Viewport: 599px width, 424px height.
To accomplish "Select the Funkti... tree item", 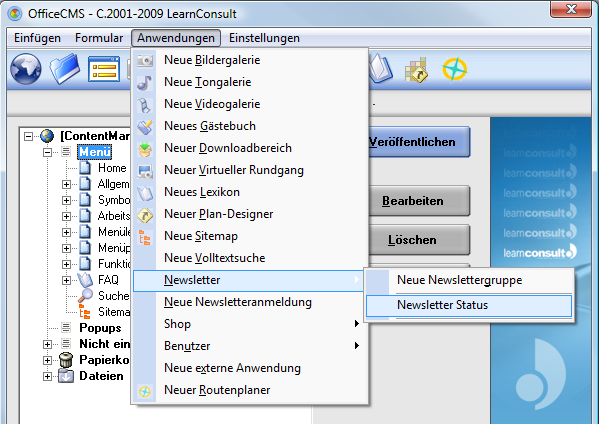I will 114,264.
